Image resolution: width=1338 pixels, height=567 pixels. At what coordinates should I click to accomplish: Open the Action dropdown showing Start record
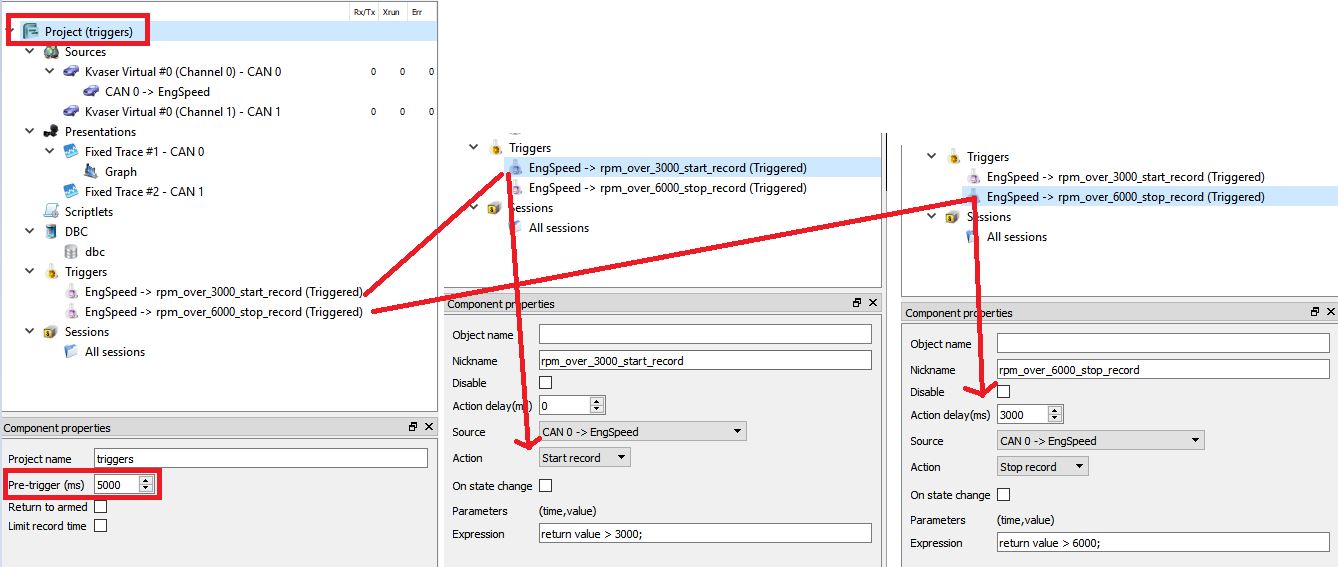585,458
